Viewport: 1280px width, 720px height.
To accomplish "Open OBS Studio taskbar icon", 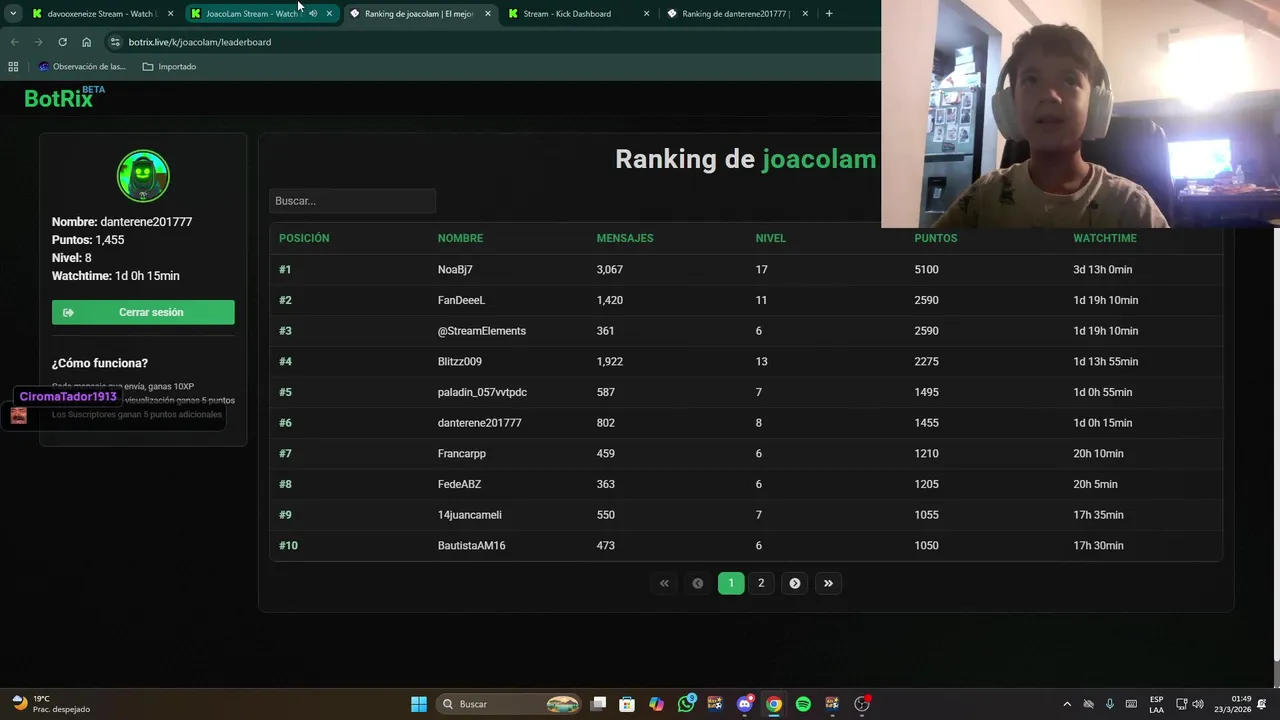I will (x=862, y=704).
